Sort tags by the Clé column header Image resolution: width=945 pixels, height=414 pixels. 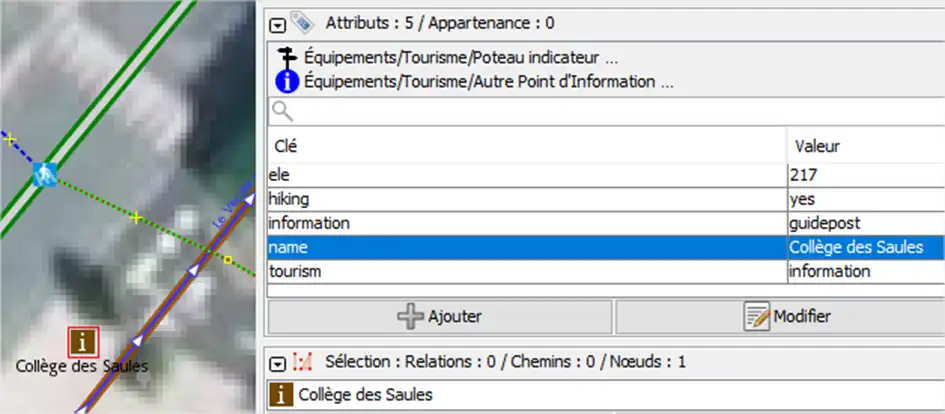(x=526, y=146)
